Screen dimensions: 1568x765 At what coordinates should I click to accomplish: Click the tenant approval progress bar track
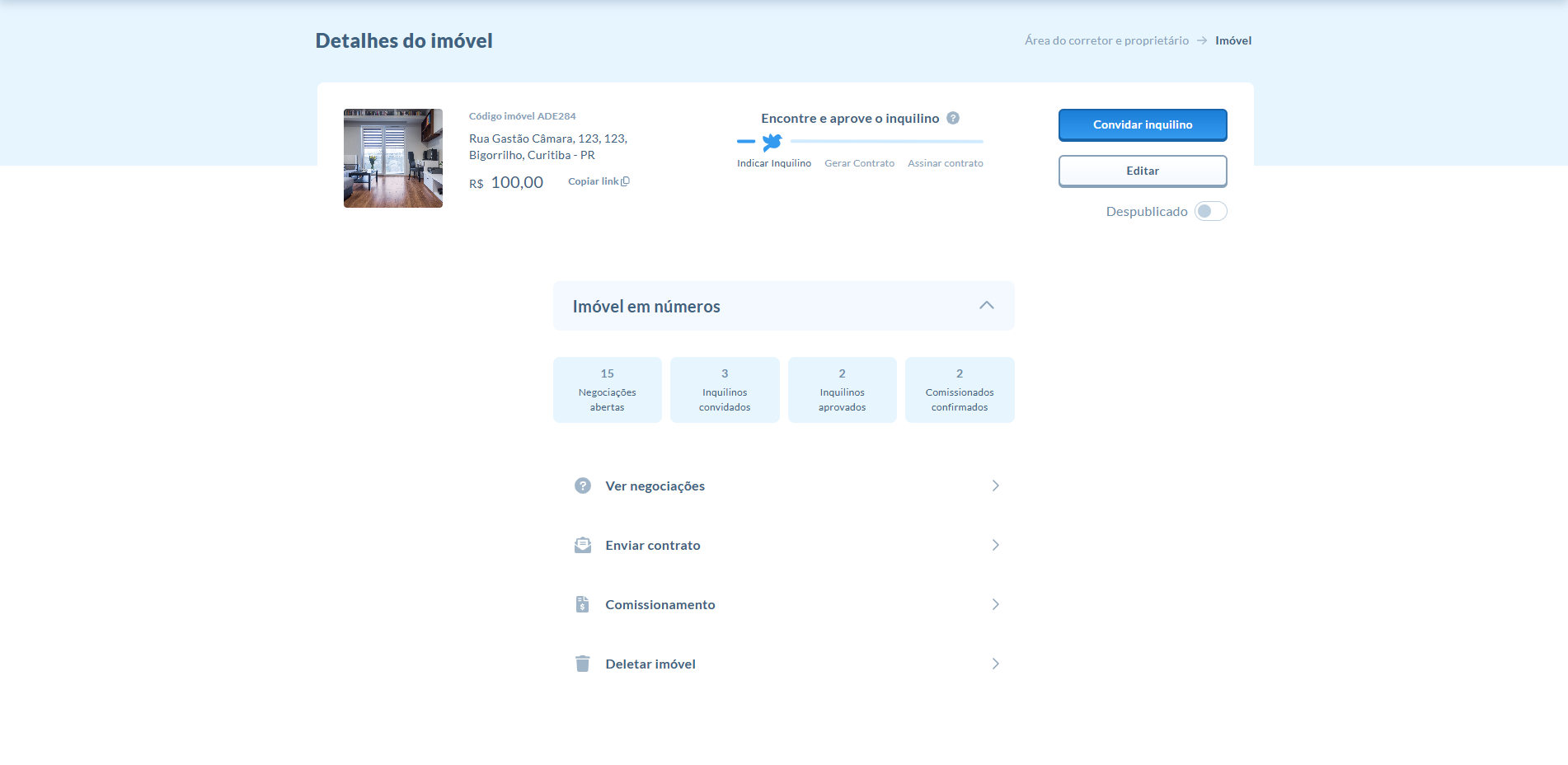point(886,142)
